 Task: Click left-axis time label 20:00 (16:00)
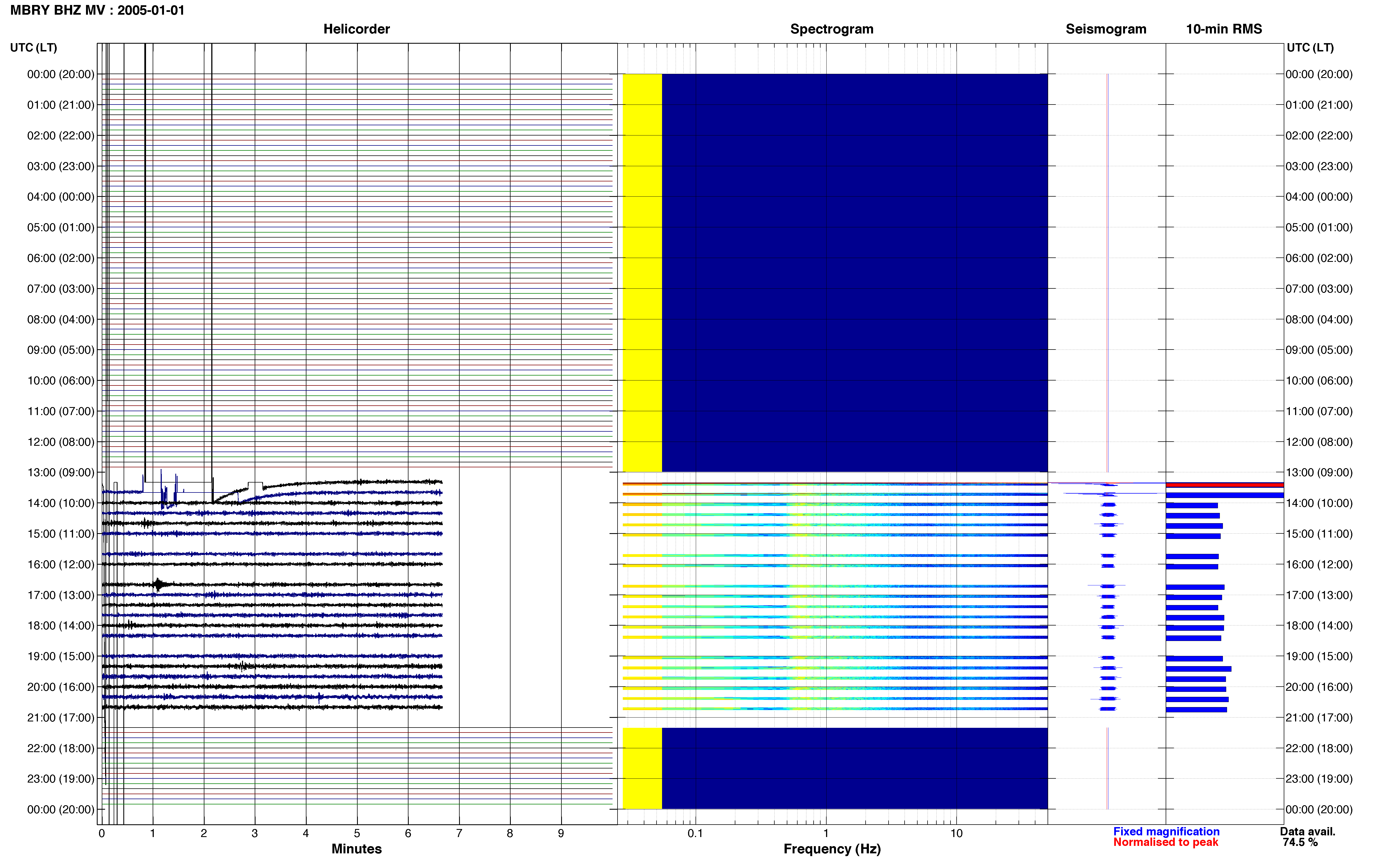(x=61, y=687)
